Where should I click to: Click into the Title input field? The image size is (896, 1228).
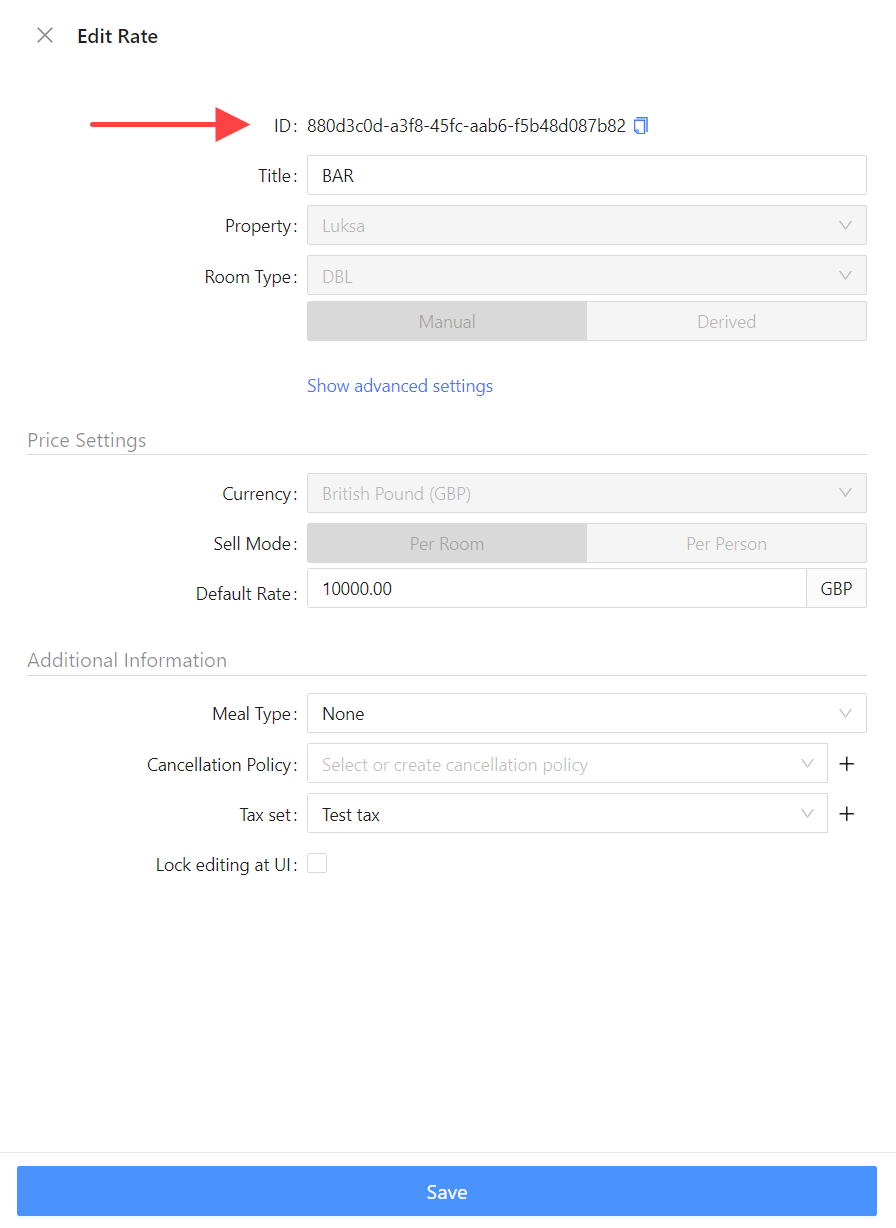(x=586, y=176)
